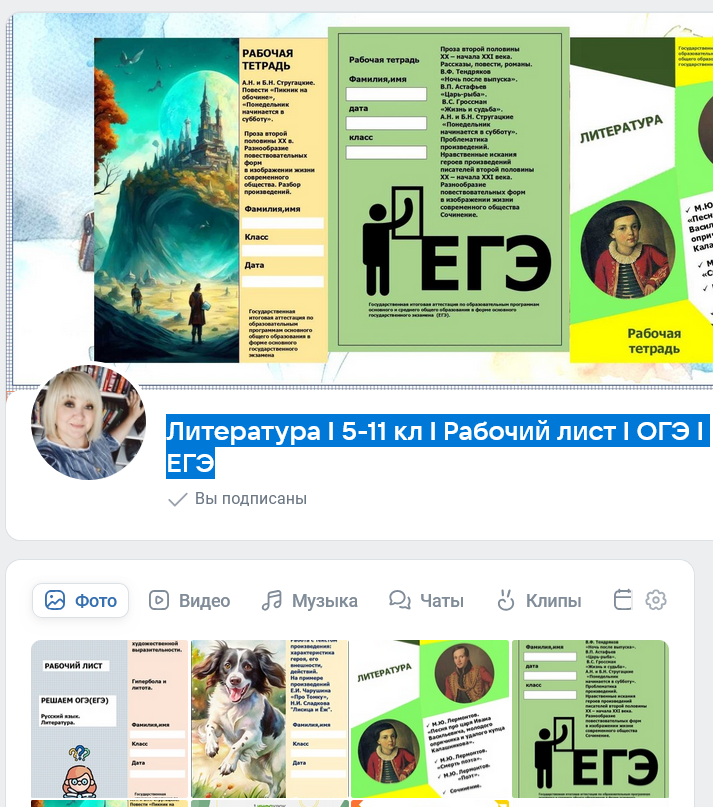The width and height of the screenshot is (713, 807).
Task: Select the Чаты tab
Action: (426, 600)
